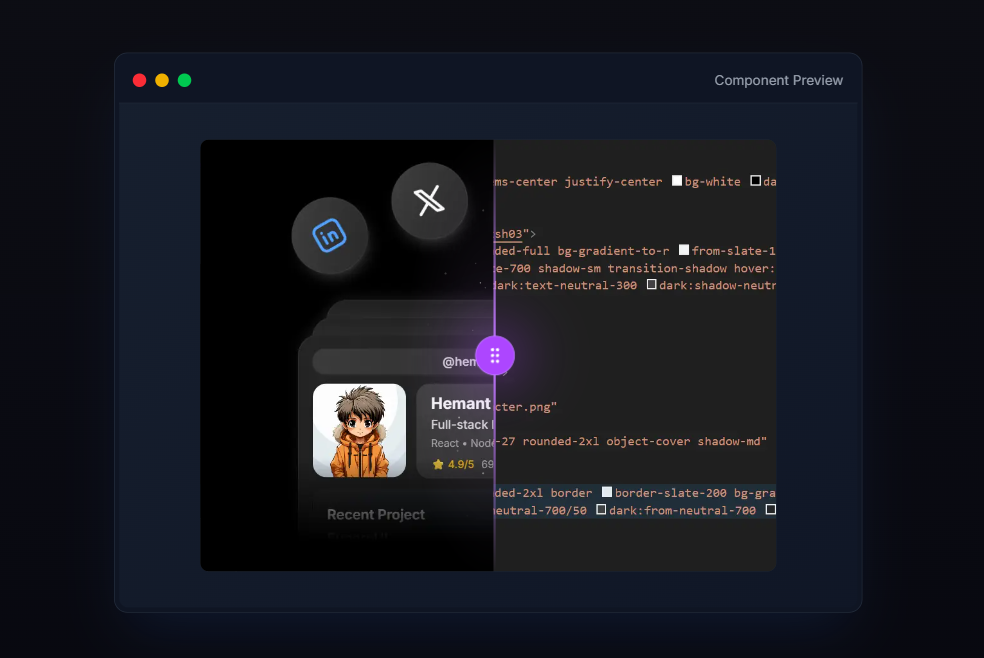Select the anime character avatar image
This screenshot has width=984, height=658.
tap(359, 431)
